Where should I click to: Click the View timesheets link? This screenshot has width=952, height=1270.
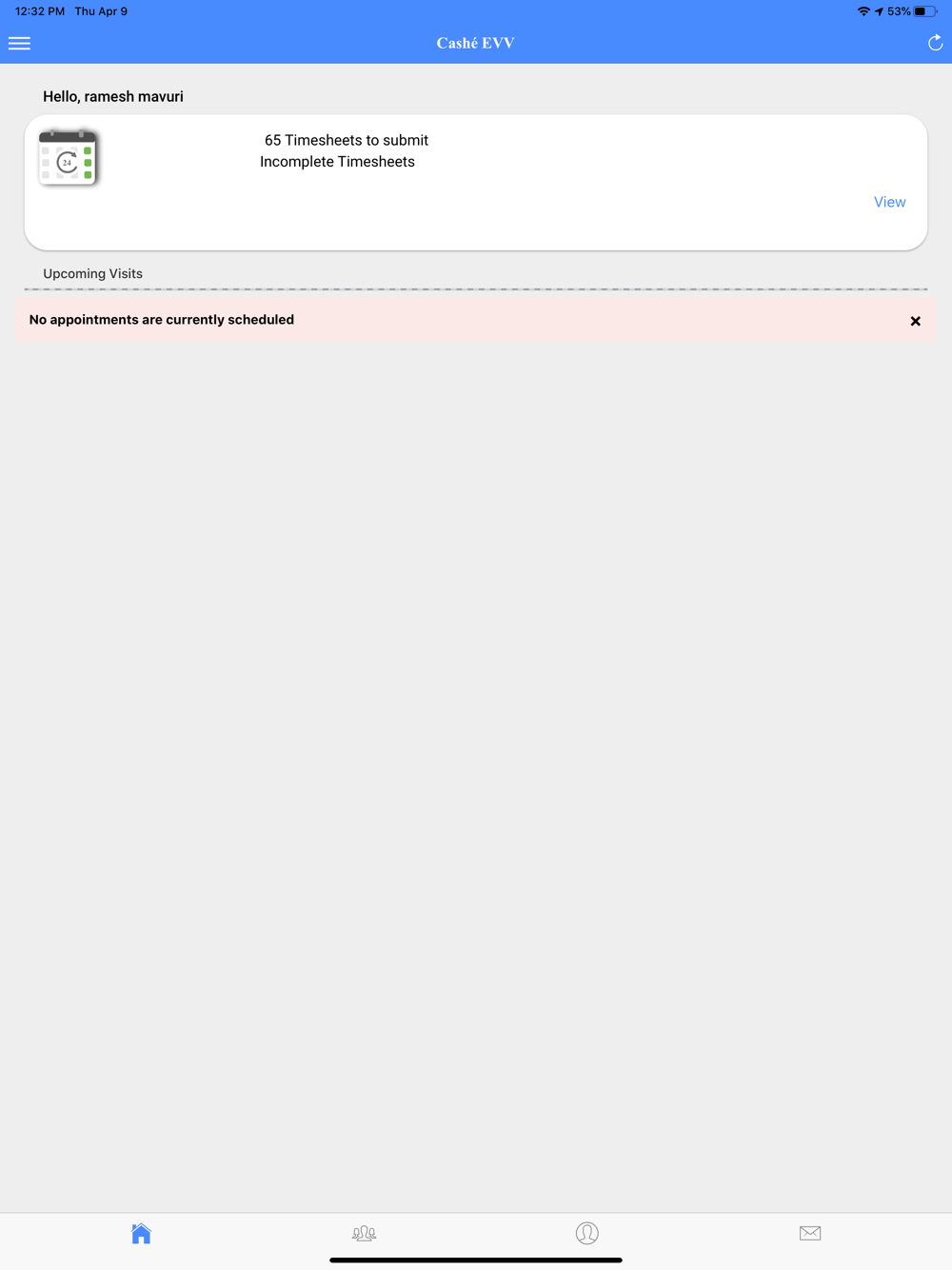[x=889, y=202]
